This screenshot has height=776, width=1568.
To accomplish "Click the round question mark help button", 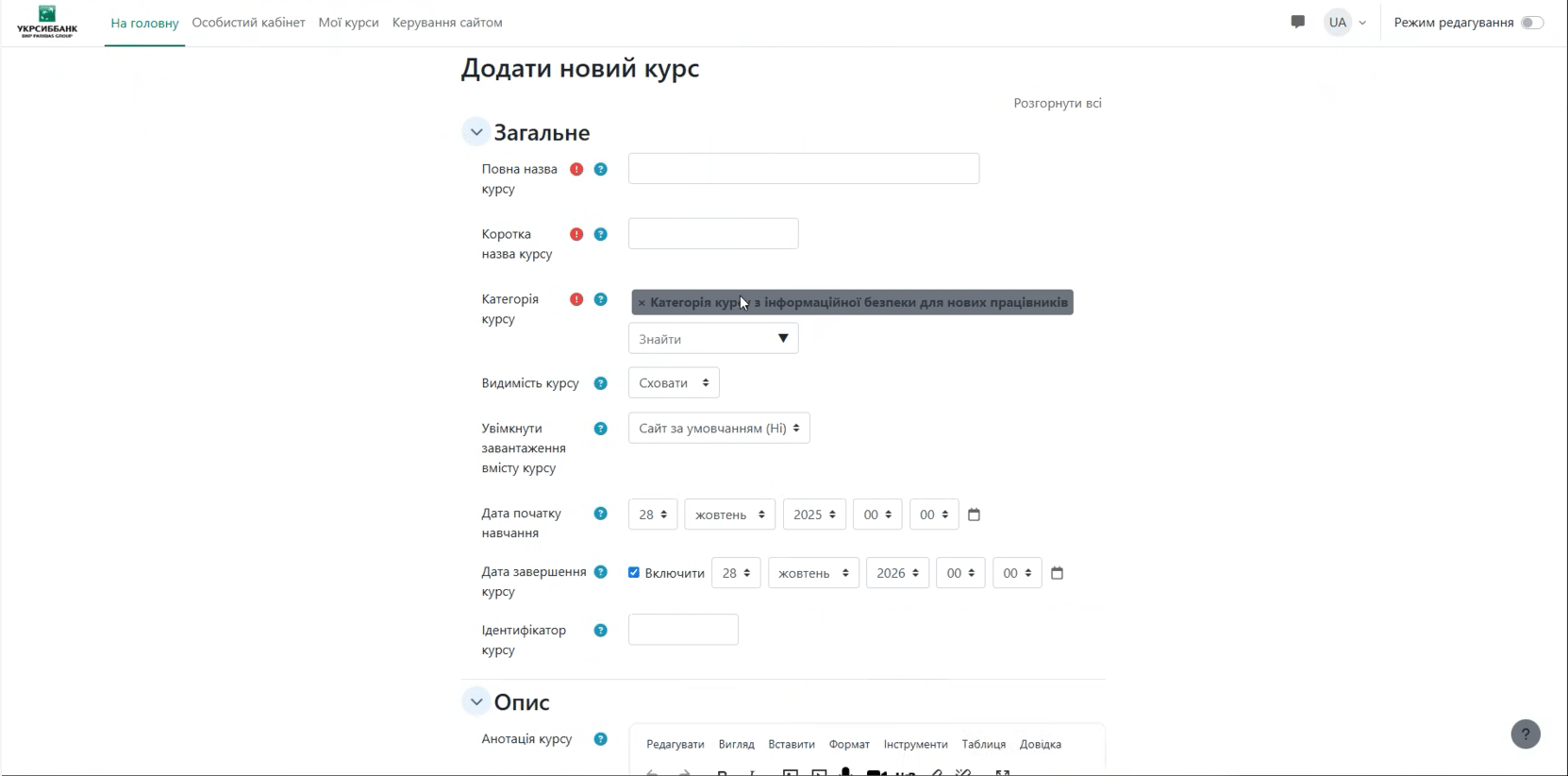I will click(1525, 734).
